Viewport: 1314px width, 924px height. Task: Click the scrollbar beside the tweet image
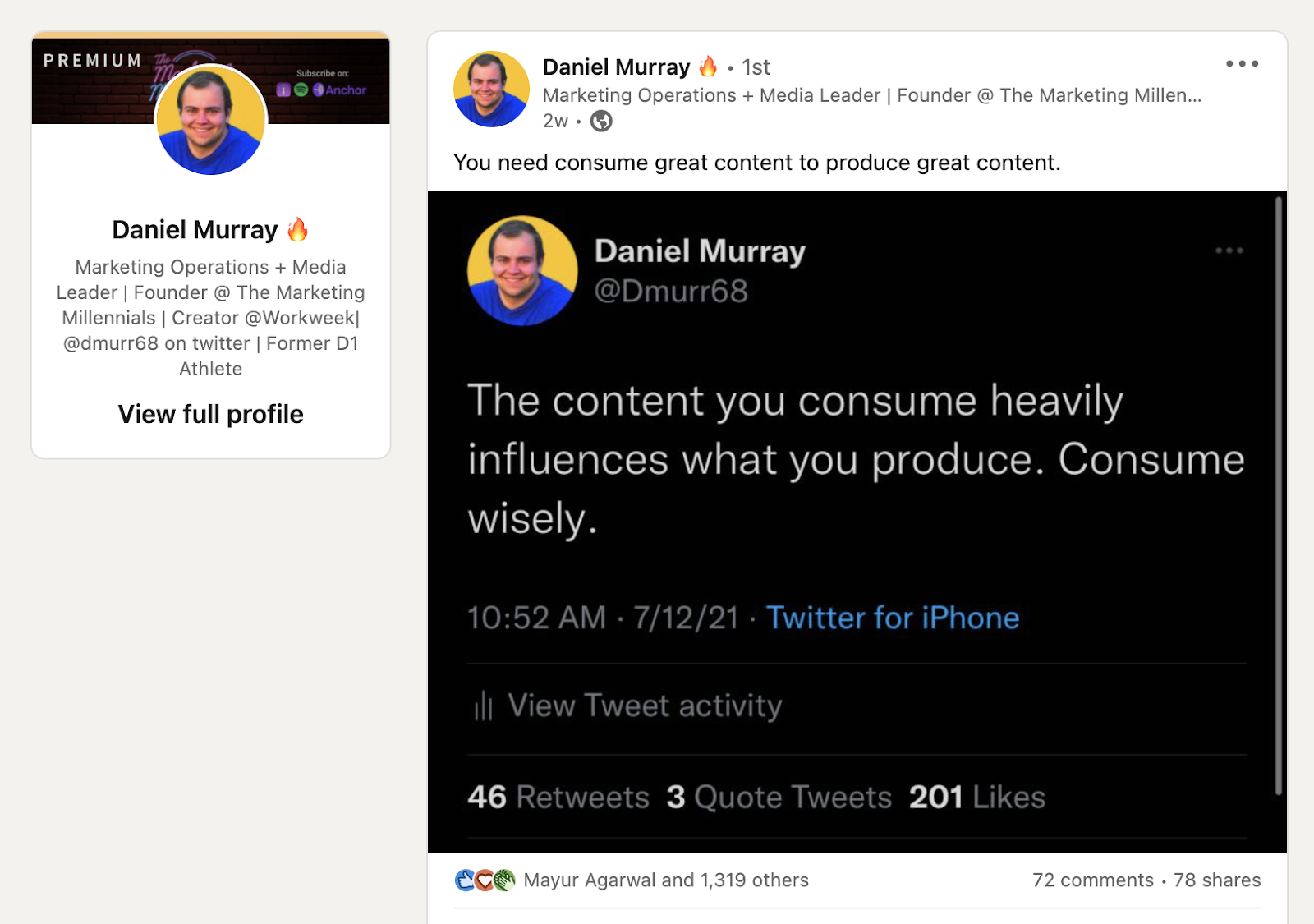1279,493
